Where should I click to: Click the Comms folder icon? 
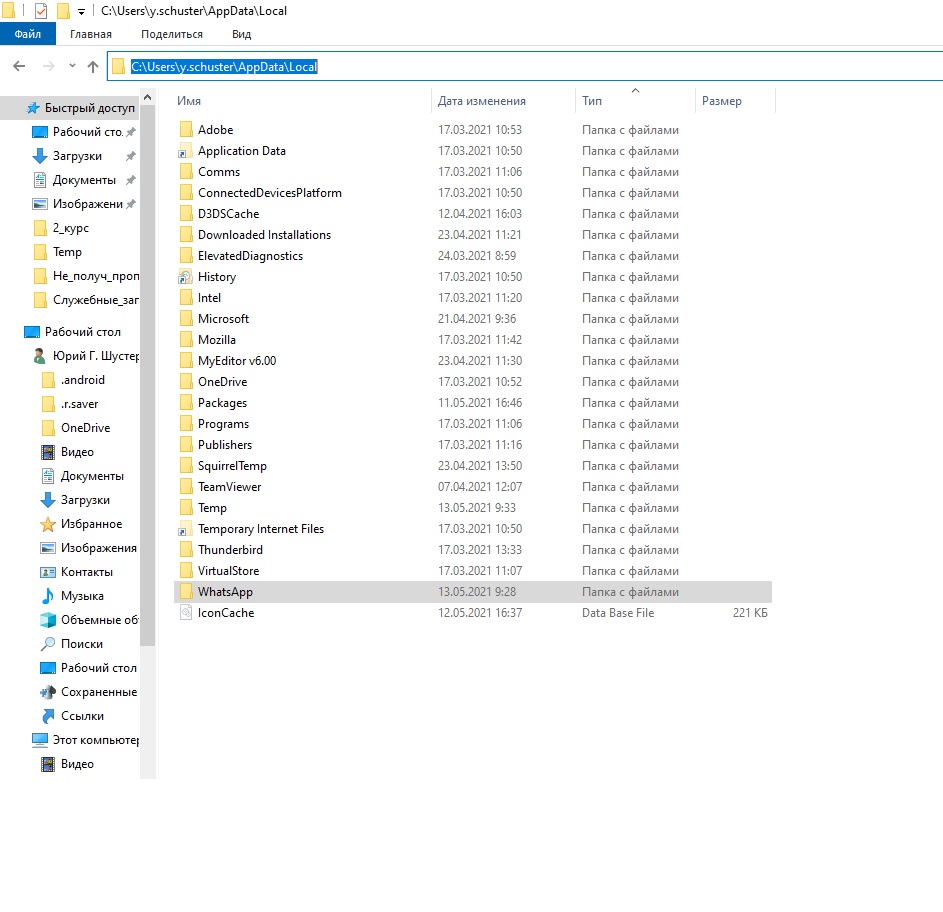pyautogui.click(x=186, y=171)
